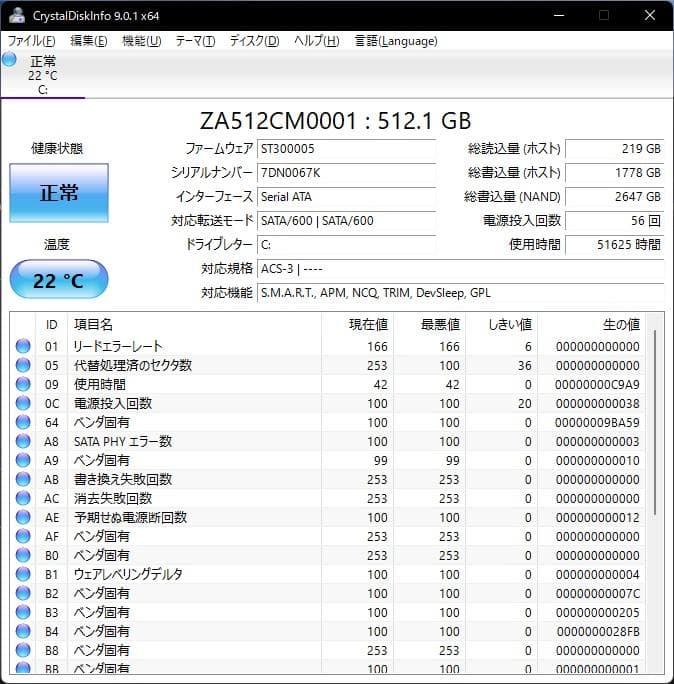Click status circle for ID B4 row
The image size is (674, 684).
(23, 631)
